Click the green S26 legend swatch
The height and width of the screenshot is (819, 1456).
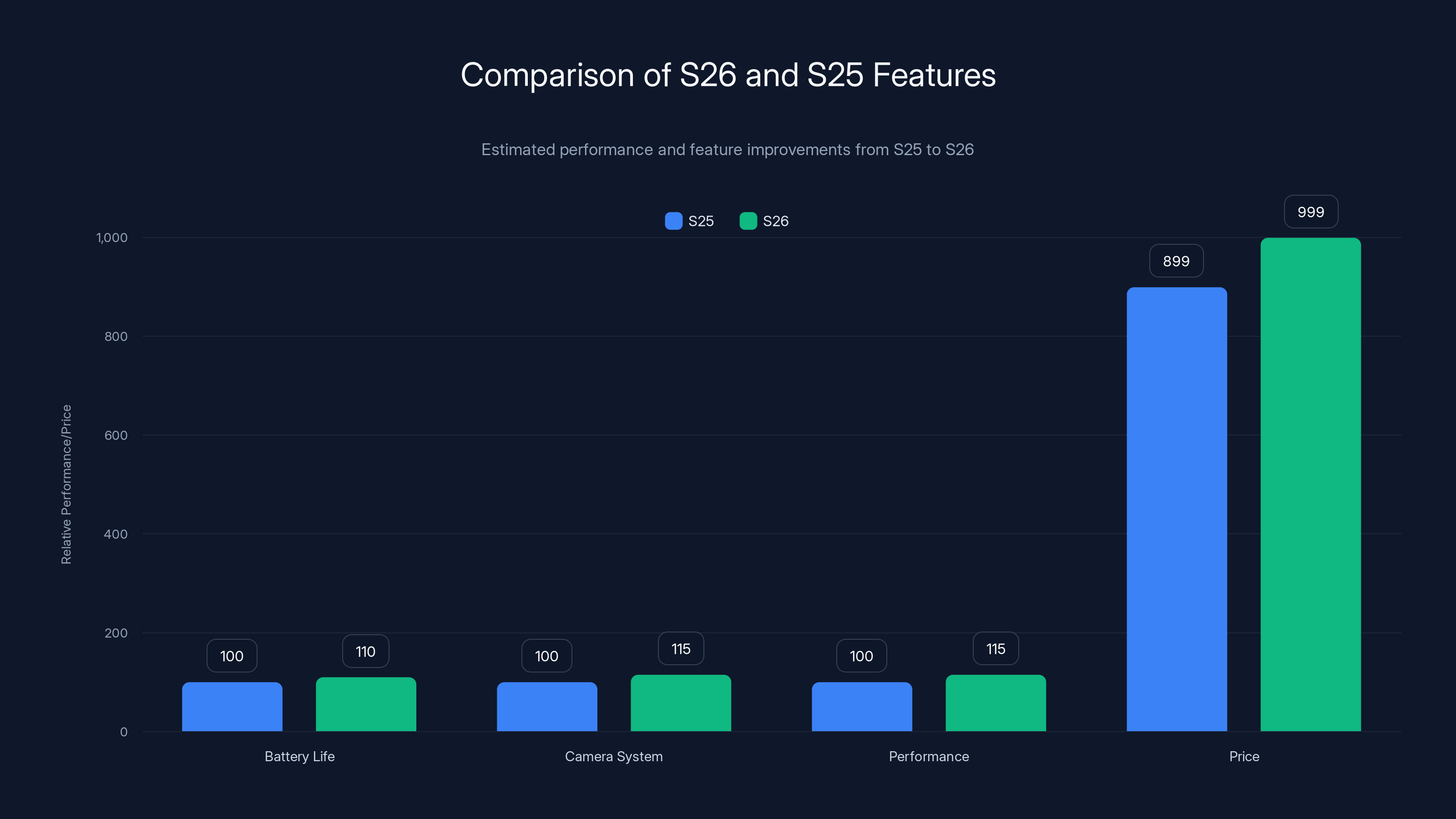pyautogui.click(x=748, y=221)
